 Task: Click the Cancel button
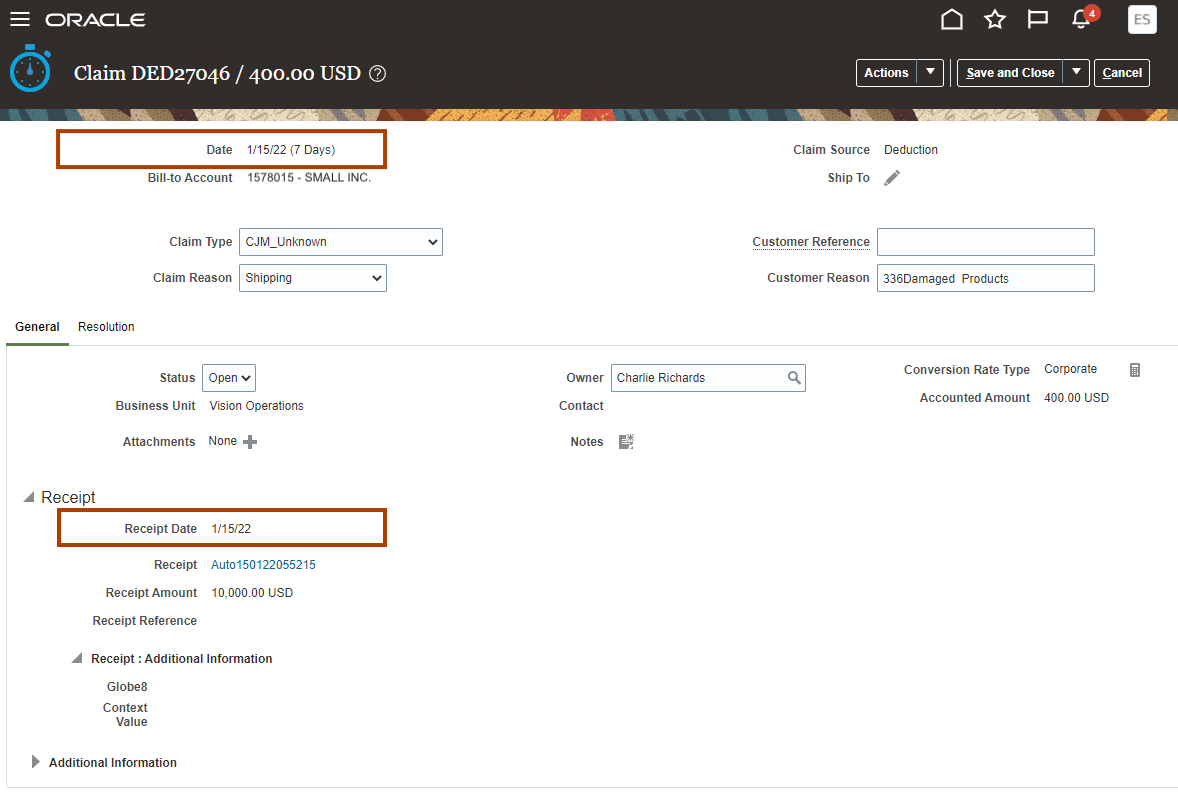click(1122, 73)
